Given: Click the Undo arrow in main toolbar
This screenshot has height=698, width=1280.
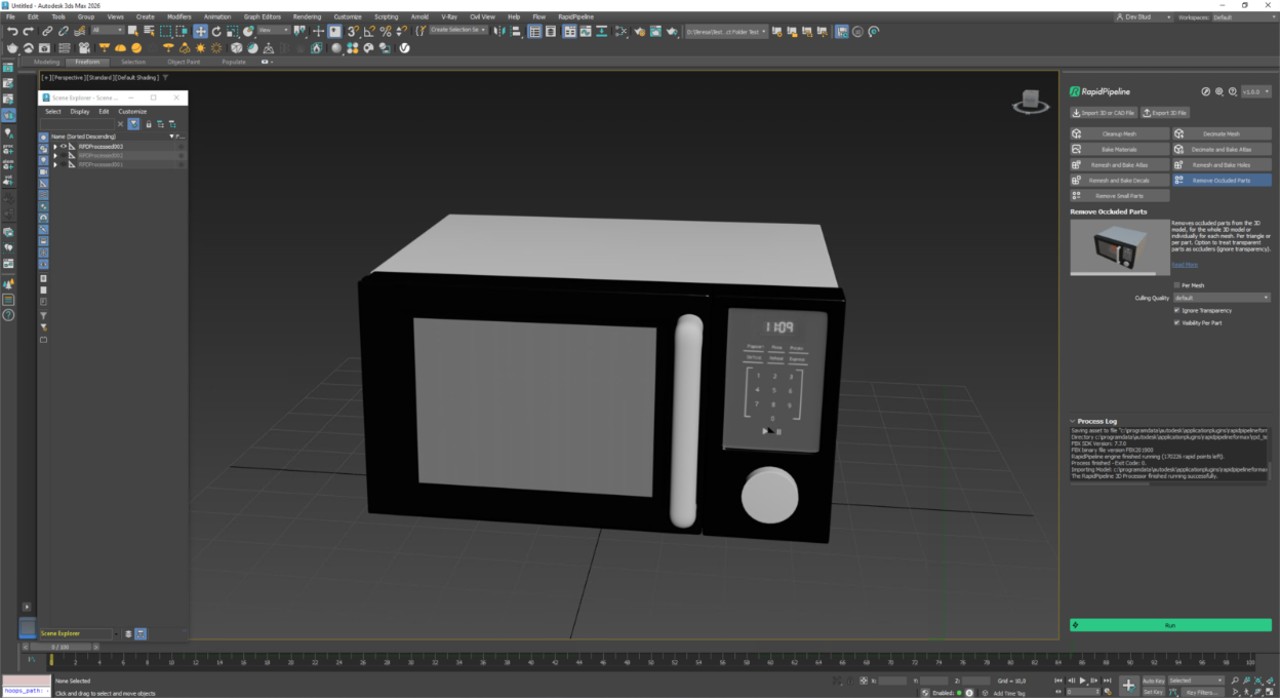Looking at the screenshot, I should tap(12, 31).
